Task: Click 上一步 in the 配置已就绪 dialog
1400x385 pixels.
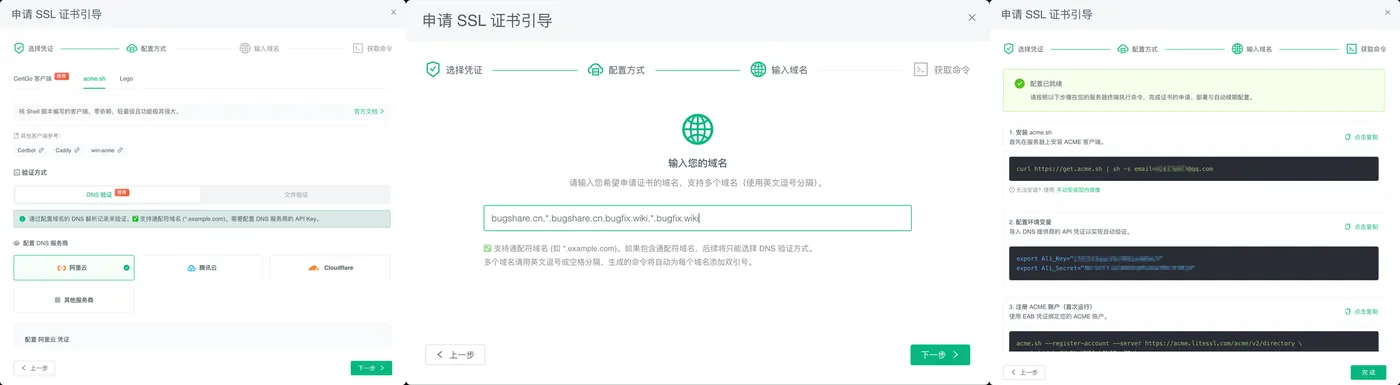Action: coord(1025,372)
